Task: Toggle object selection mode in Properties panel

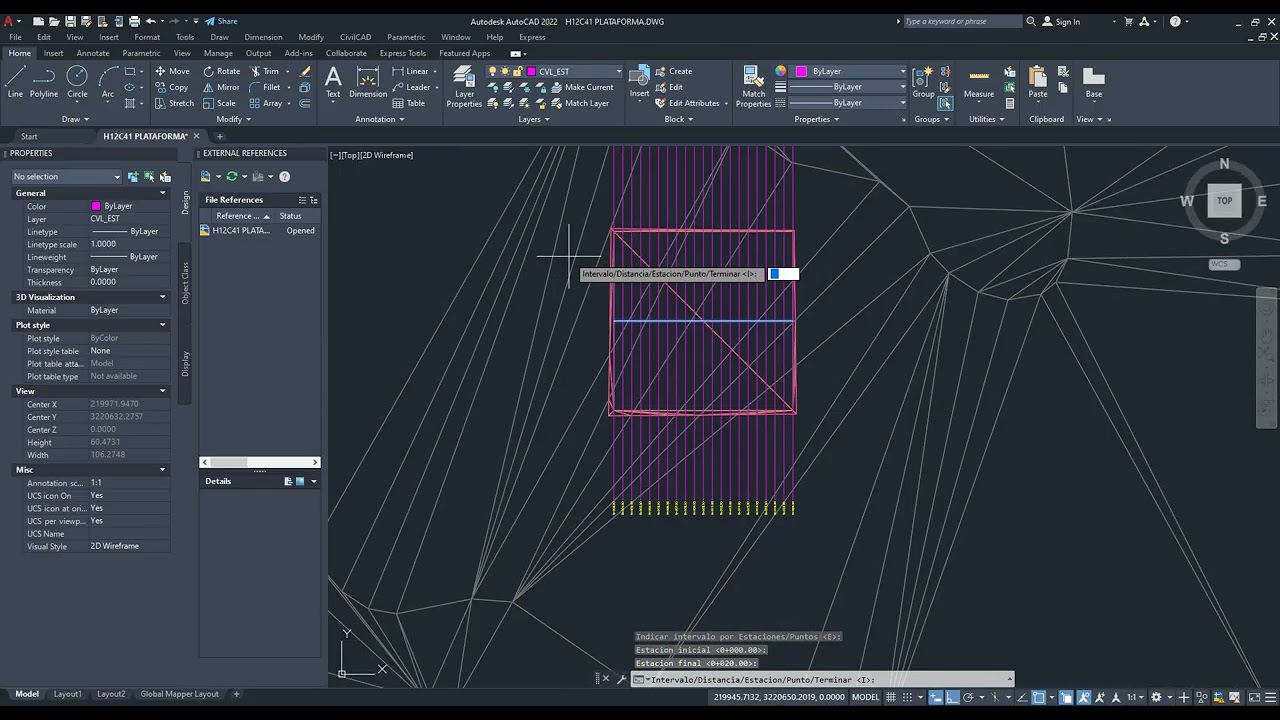Action: [x=132, y=177]
